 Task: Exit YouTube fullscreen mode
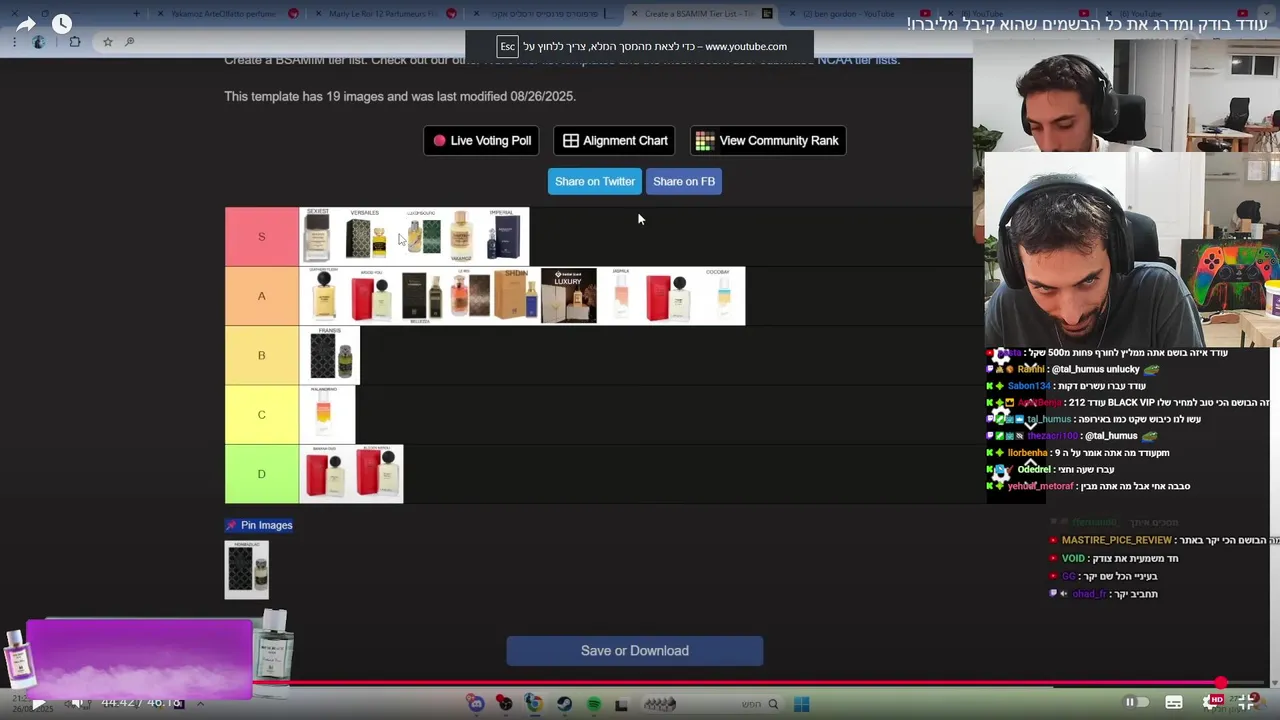coord(1248,703)
